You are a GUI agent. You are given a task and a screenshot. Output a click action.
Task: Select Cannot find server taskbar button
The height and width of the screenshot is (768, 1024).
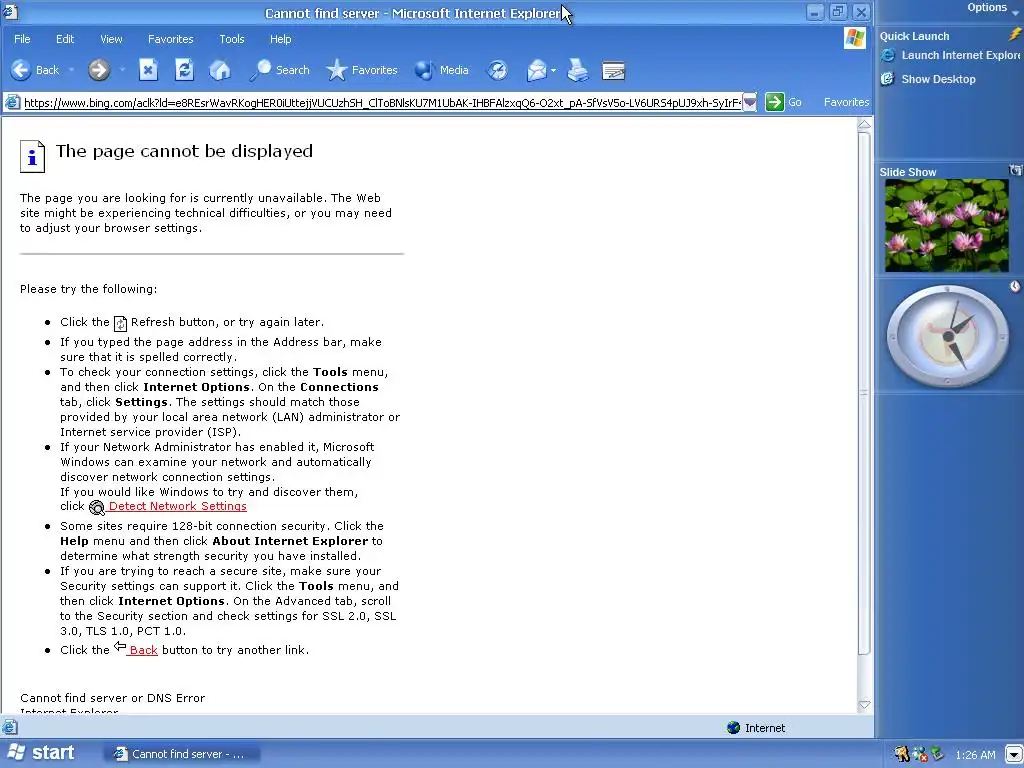point(182,754)
